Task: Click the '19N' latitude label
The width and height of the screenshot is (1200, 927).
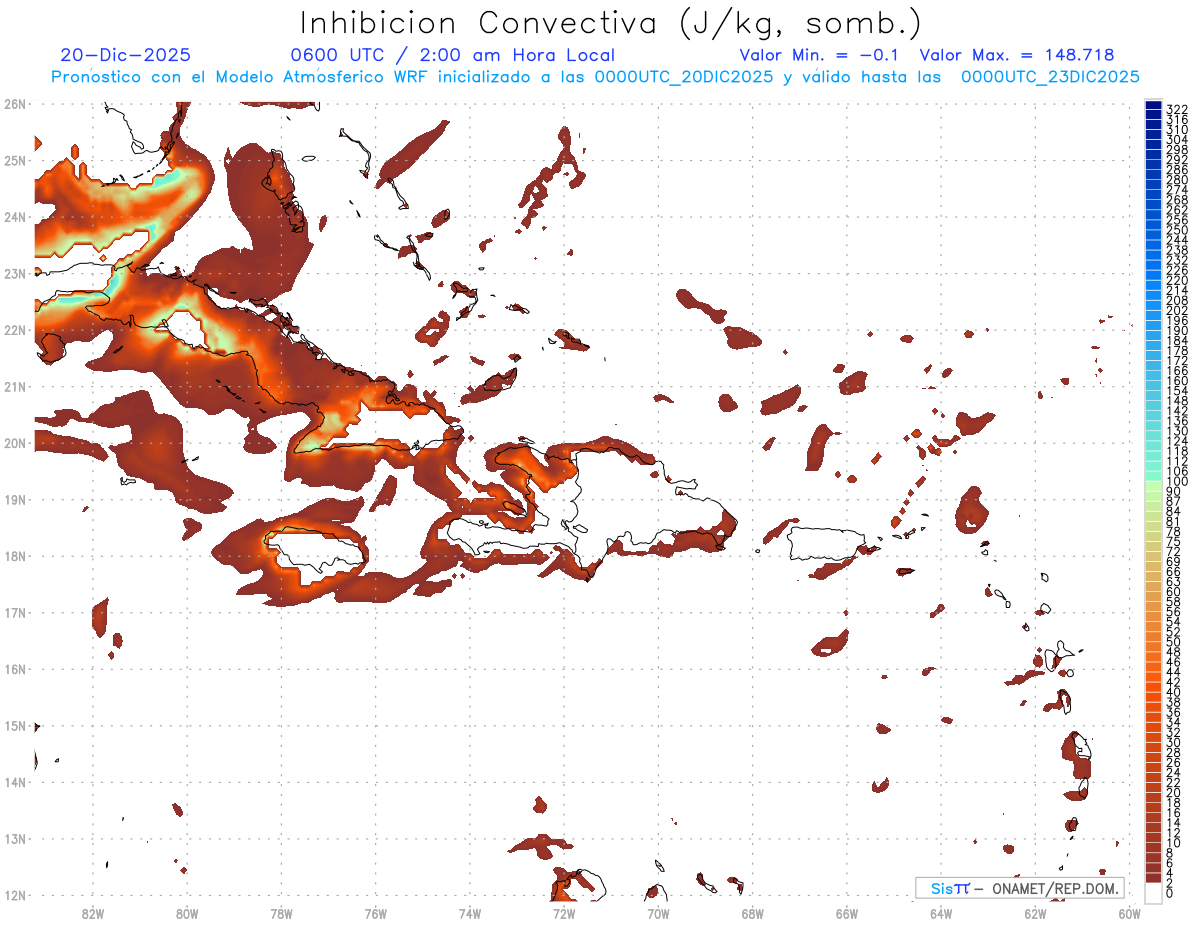Action: click(x=15, y=499)
